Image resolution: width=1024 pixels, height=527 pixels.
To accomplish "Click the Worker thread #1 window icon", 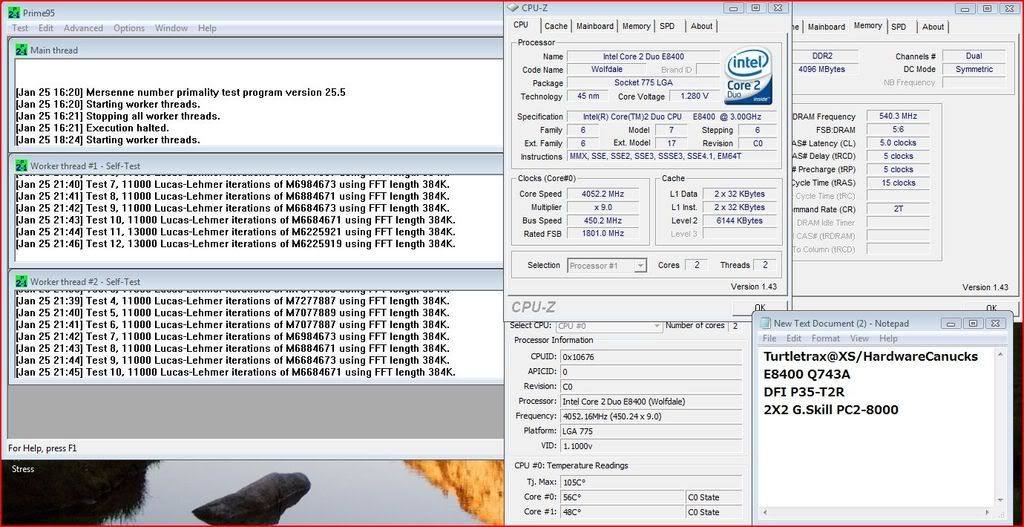I will [x=22, y=166].
